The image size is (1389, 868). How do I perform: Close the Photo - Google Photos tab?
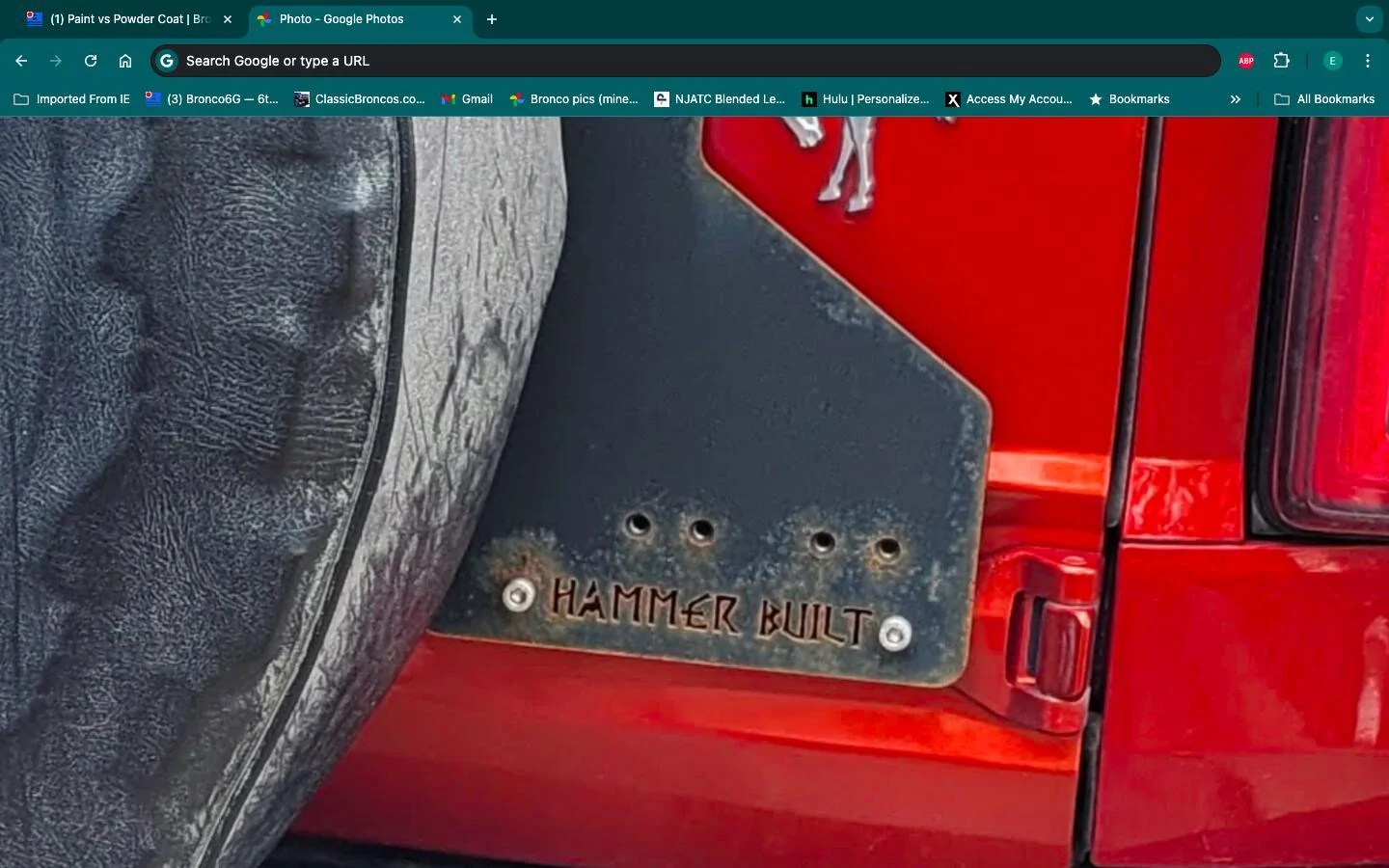(457, 19)
